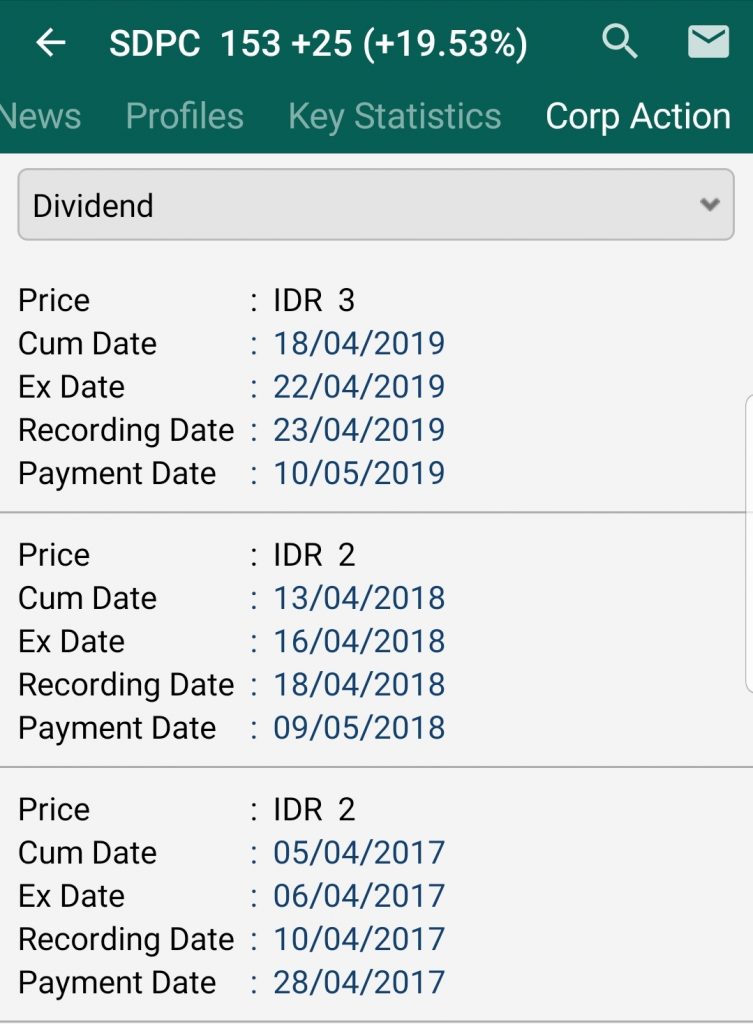The height and width of the screenshot is (1024, 753).
Task: Open the Profiles tab
Action: [184, 116]
